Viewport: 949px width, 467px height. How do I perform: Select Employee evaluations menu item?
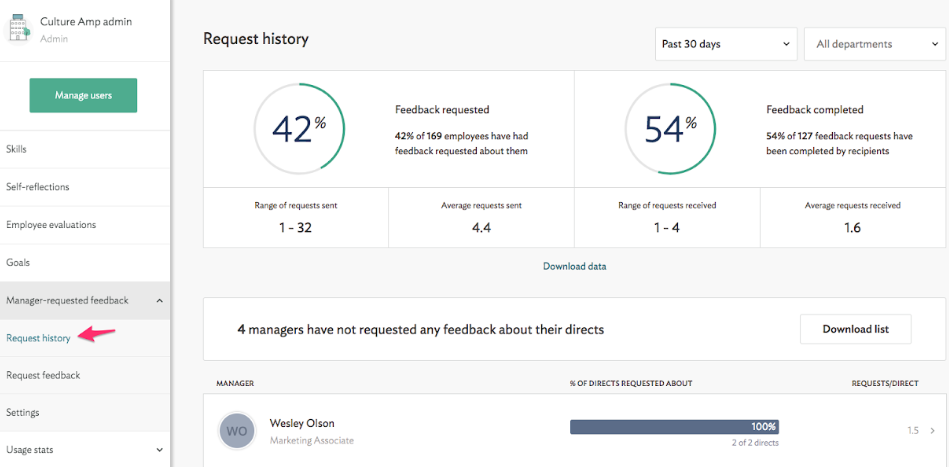click(51, 225)
